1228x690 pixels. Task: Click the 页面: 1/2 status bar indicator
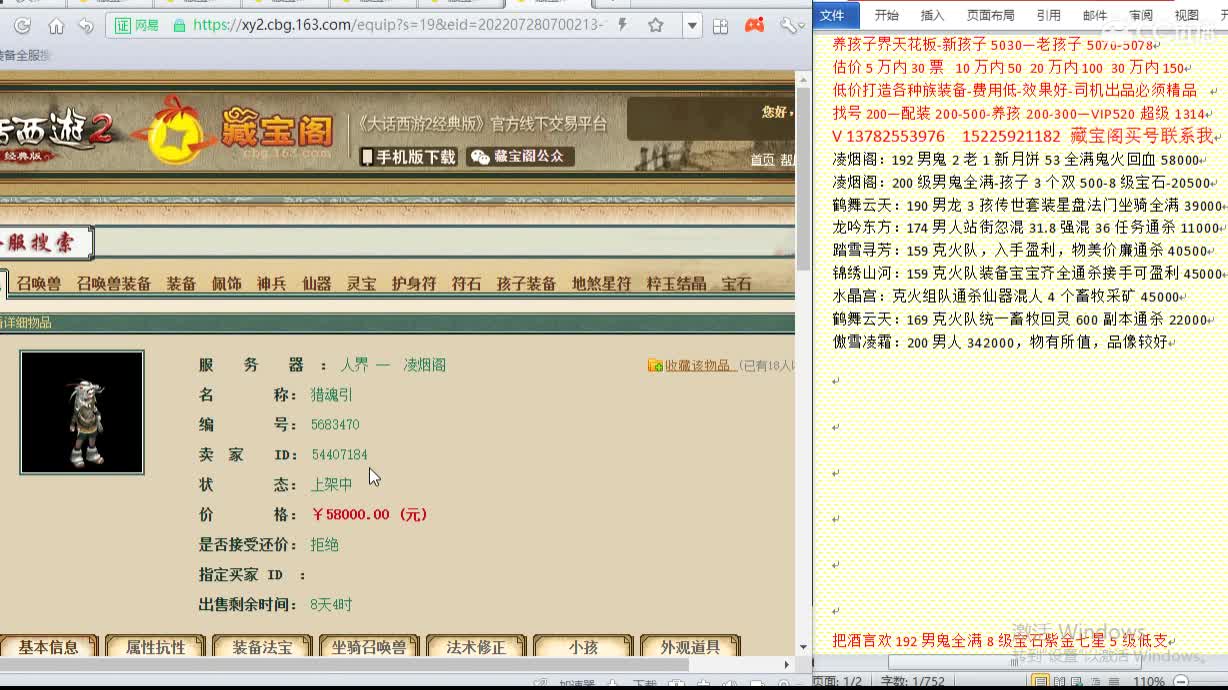point(838,682)
